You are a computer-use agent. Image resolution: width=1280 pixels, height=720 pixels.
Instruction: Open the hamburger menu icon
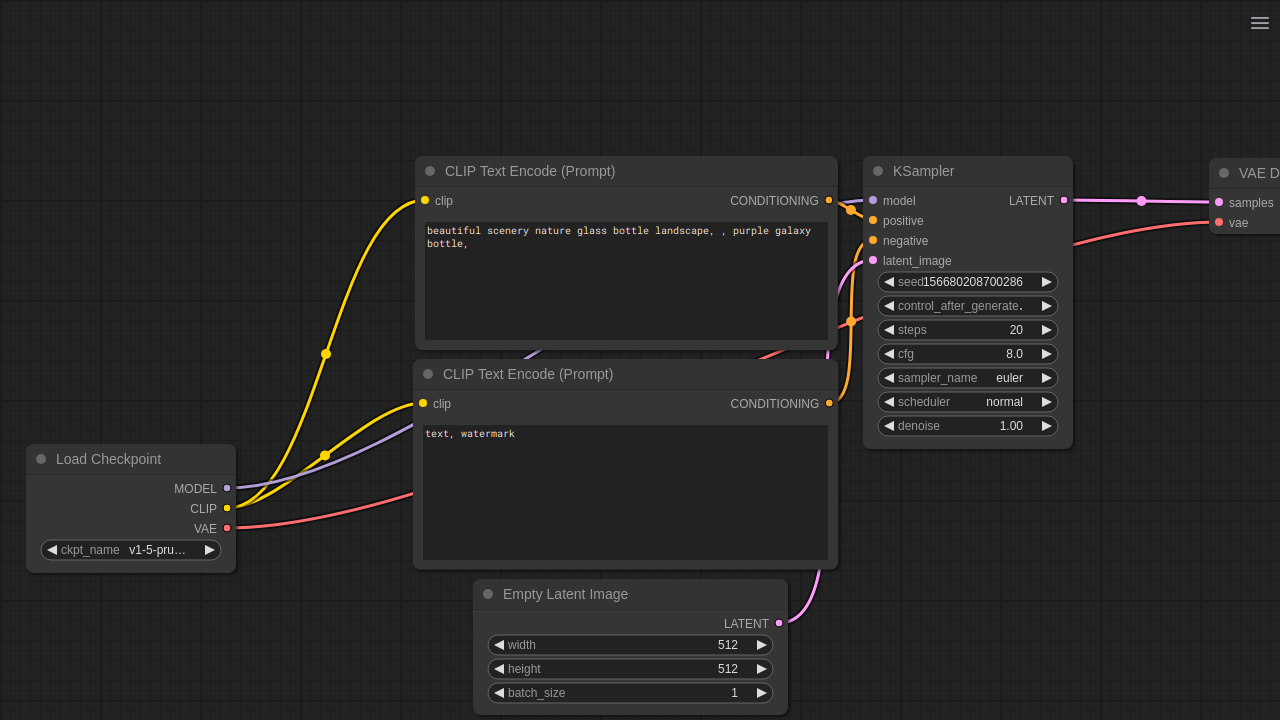1260,23
